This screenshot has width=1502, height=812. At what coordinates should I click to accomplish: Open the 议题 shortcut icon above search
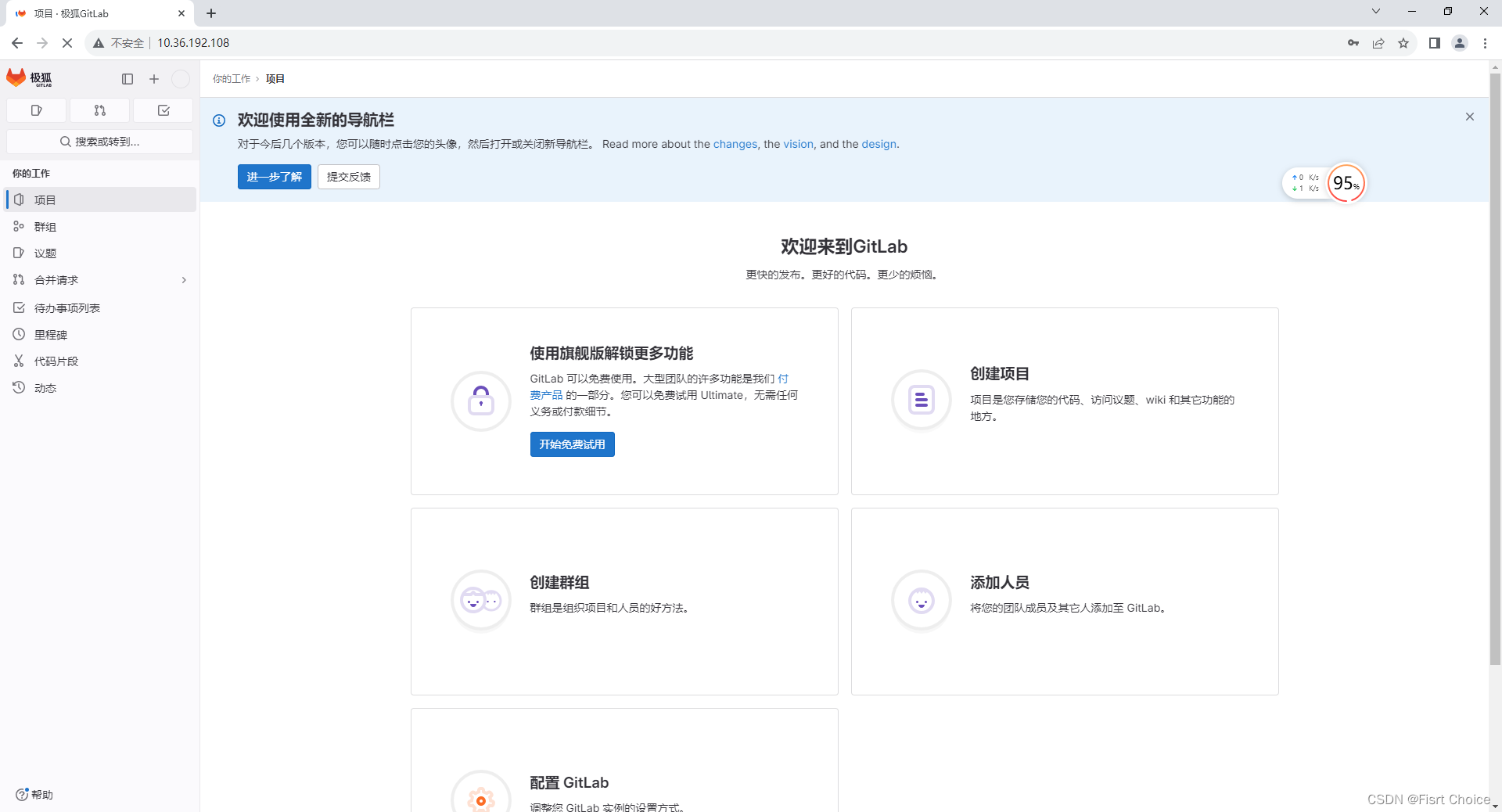tap(36, 110)
